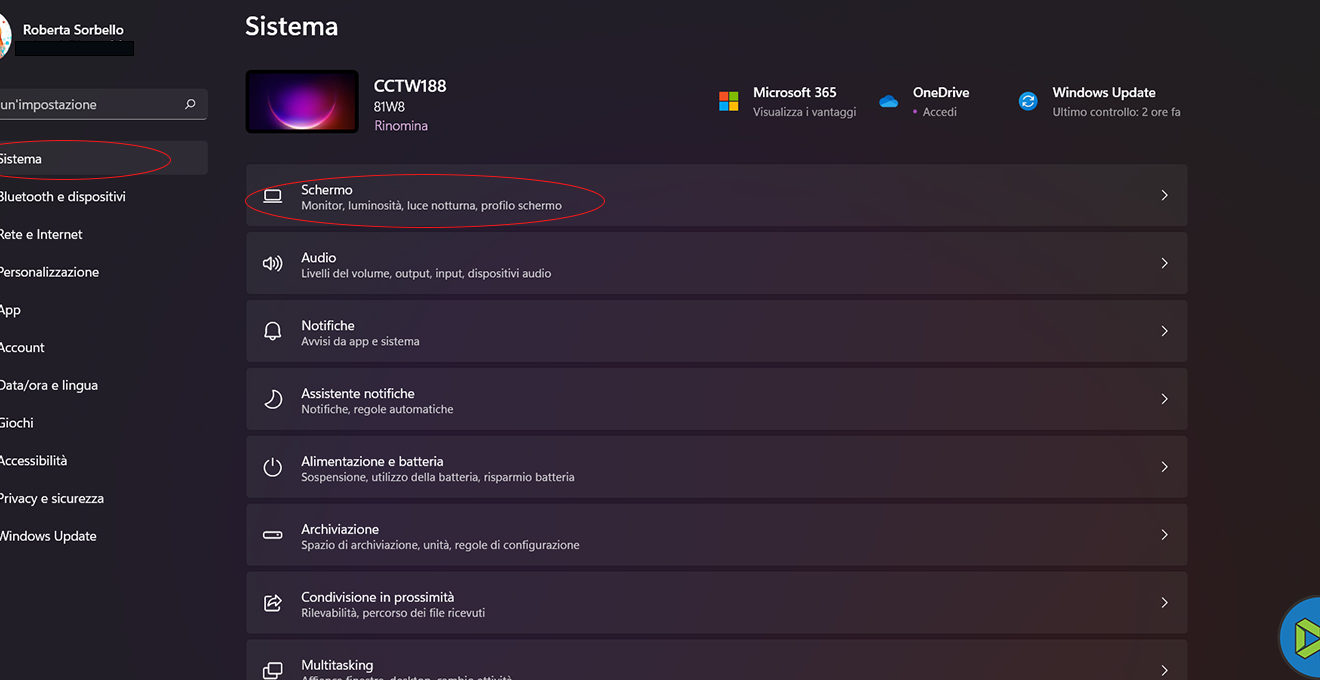Expand the Assistente notifiche row chevron

(1164, 399)
